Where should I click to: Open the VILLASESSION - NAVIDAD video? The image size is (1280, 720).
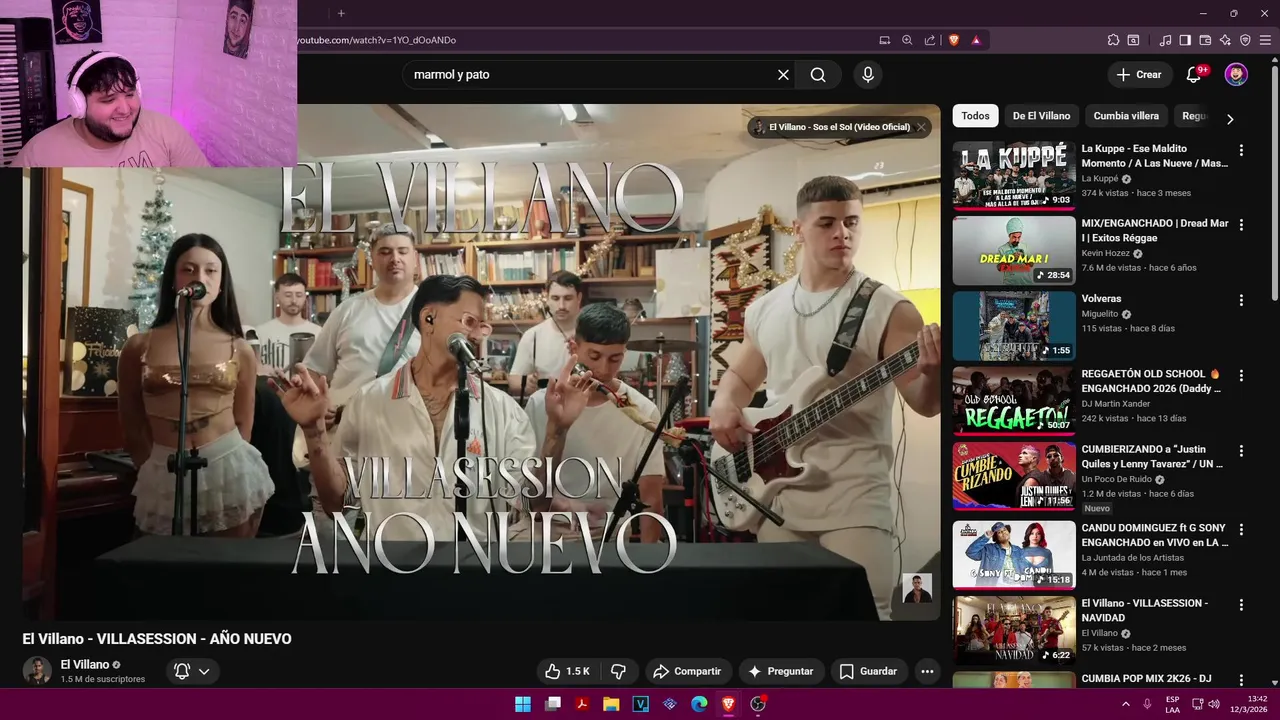coord(1014,630)
